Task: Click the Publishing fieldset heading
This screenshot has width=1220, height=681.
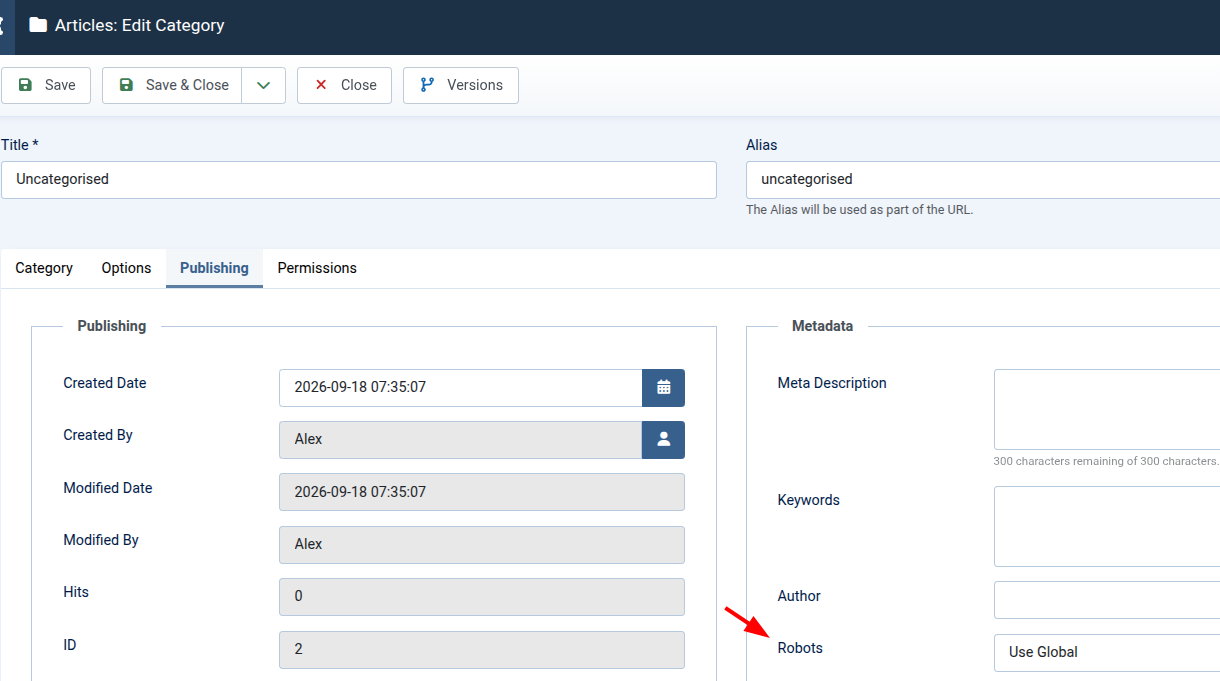Action: (112, 326)
